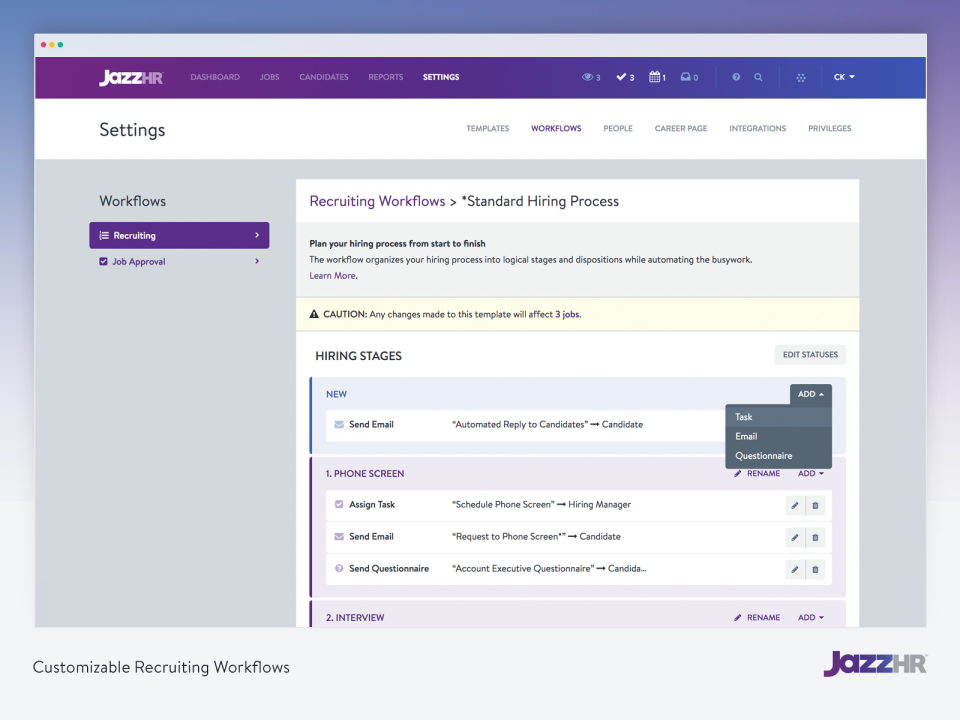Click the apps grid icon in navbar
The image size is (960, 720).
point(801,77)
